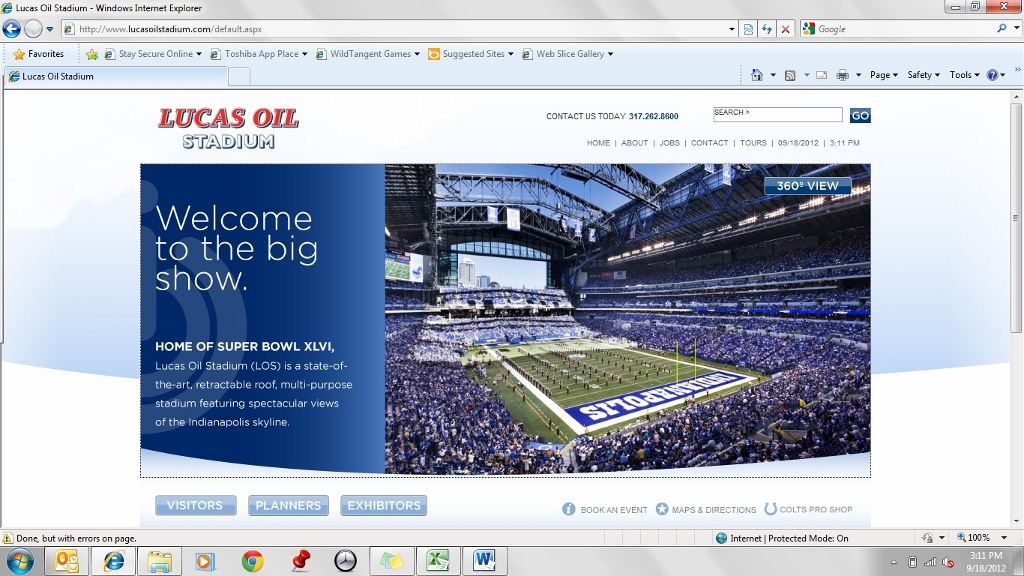Open Excel from the taskbar
Viewport: 1024px width, 576px height.
coord(437,561)
